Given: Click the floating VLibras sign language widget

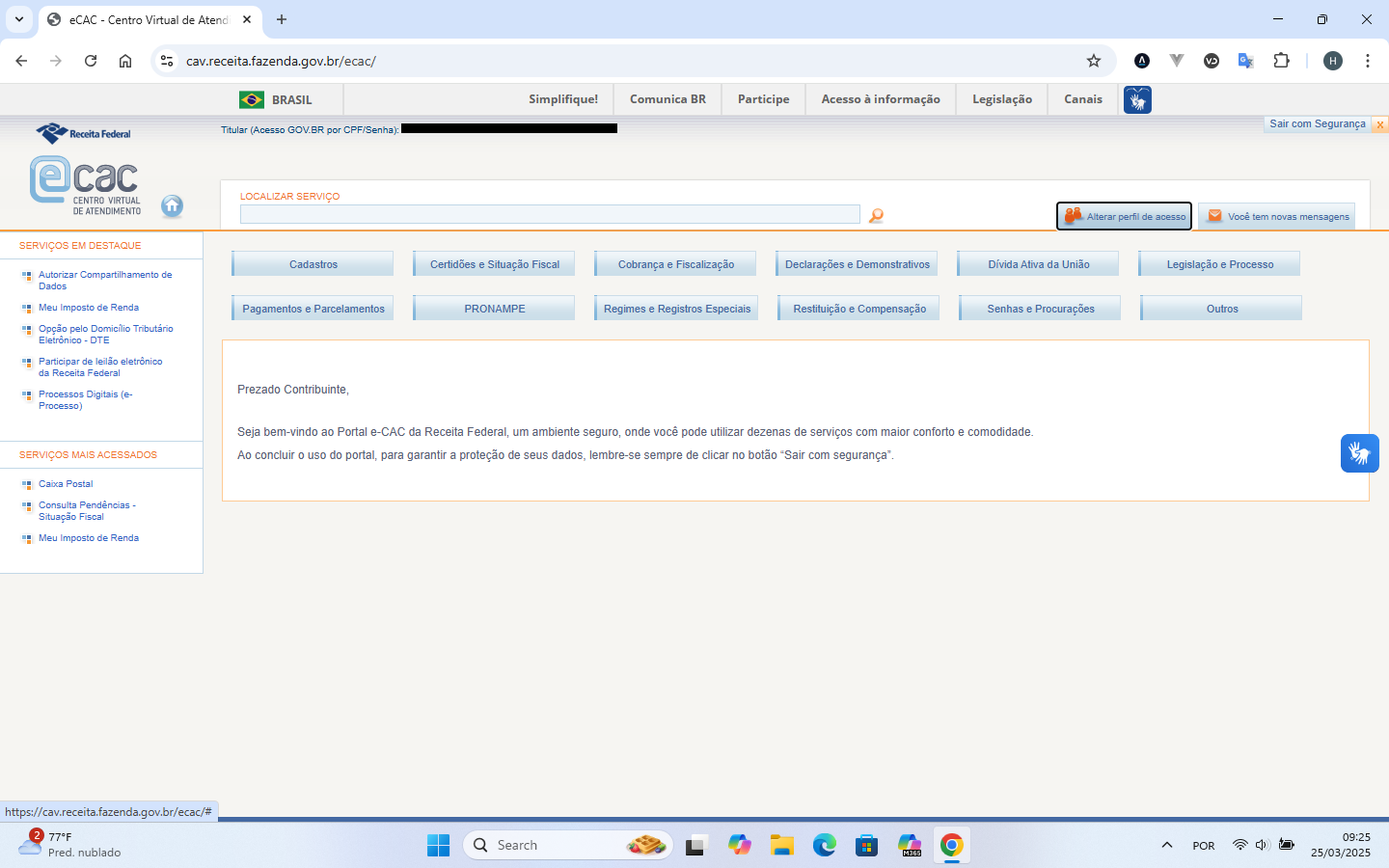Looking at the screenshot, I should point(1359,453).
